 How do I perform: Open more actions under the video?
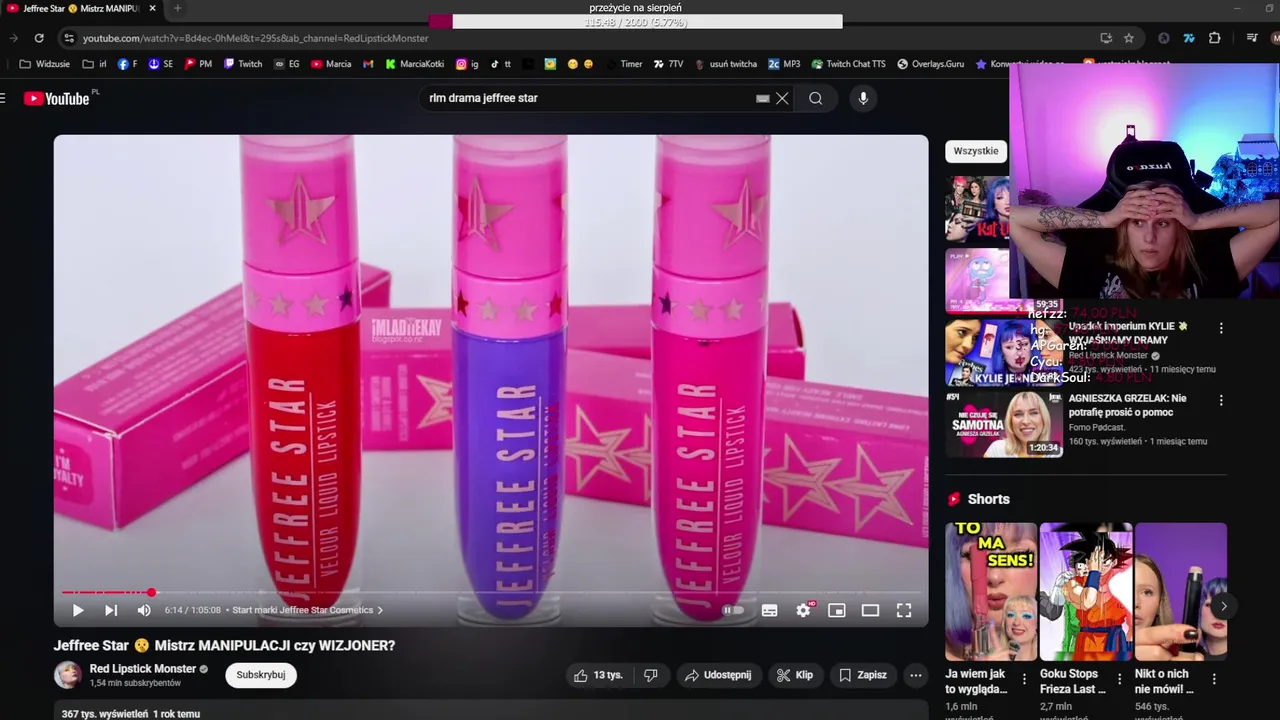[915, 675]
